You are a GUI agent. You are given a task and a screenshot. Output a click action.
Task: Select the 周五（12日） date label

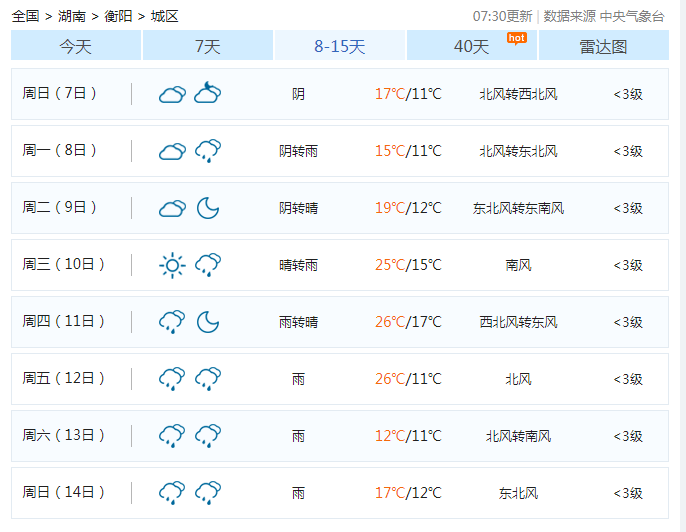coord(63,378)
